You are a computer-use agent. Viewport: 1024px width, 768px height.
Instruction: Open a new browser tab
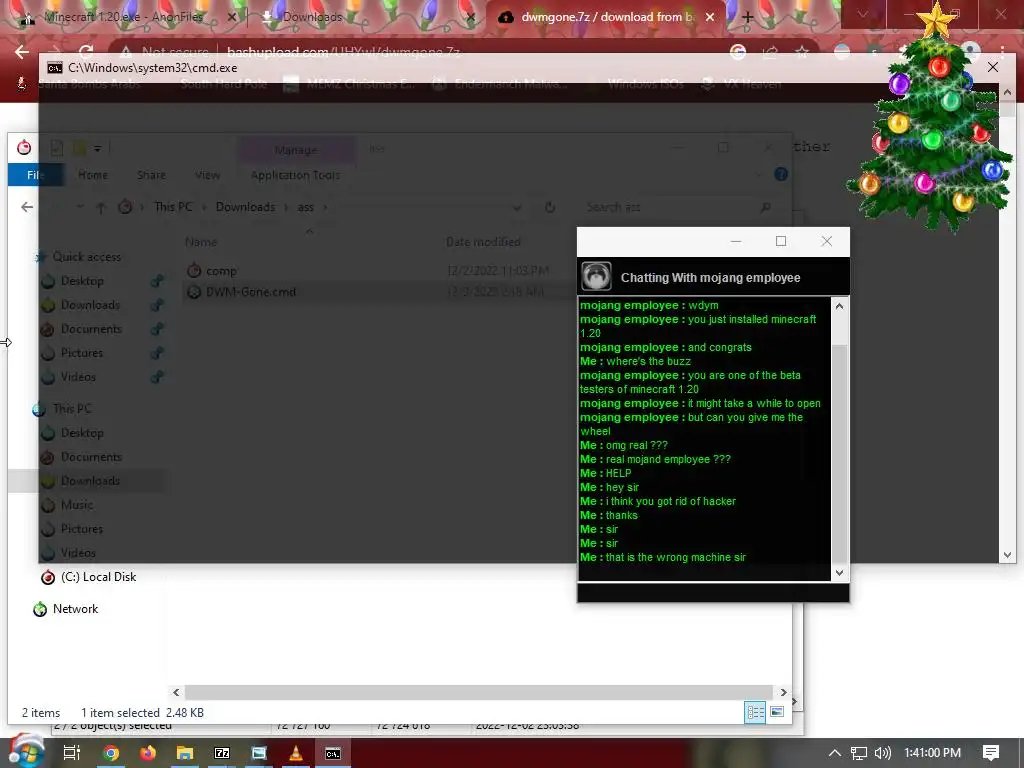pyautogui.click(x=748, y=17)
